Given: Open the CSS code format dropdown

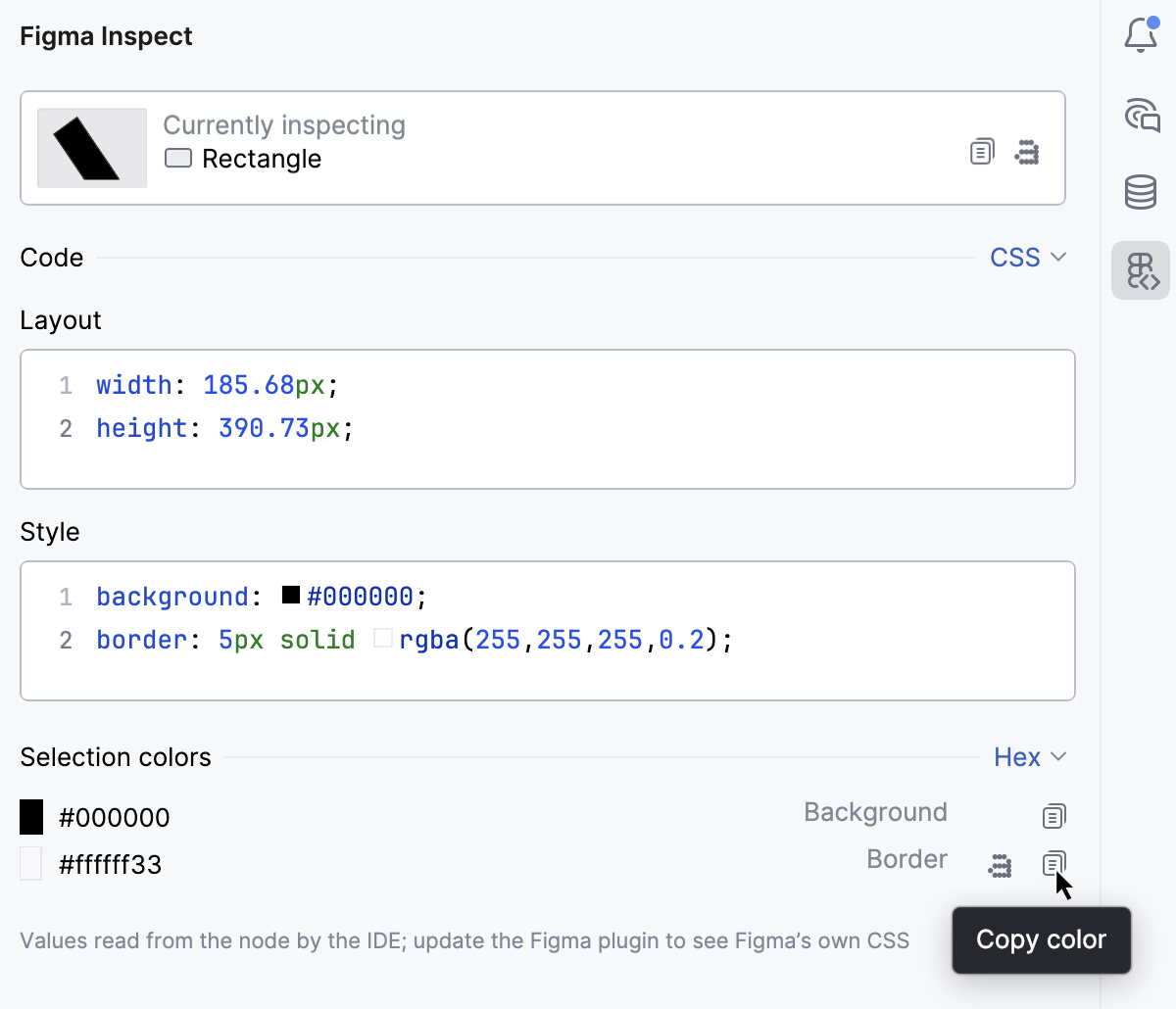Looking at the screenshot, I should (1028, 258).
